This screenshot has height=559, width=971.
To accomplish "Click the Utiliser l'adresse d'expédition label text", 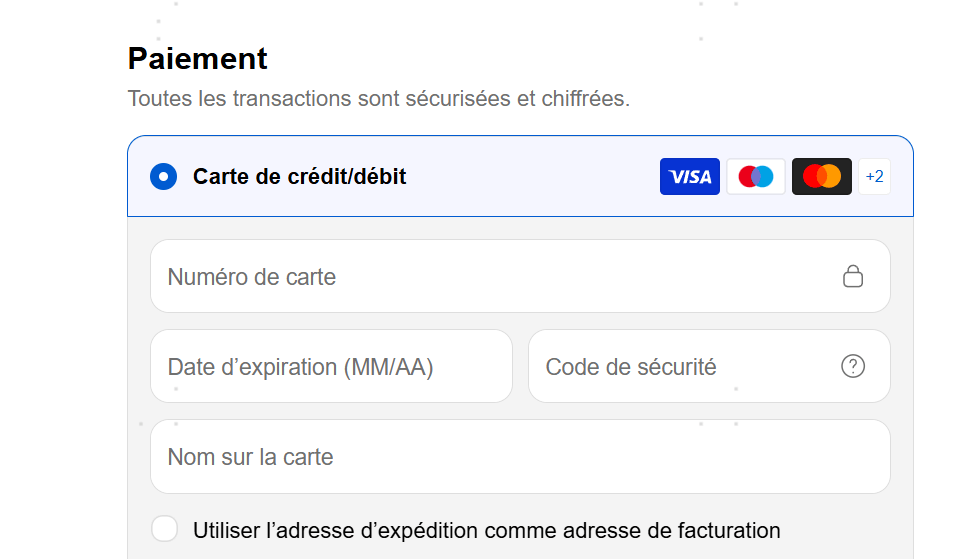I will point(487,531).
